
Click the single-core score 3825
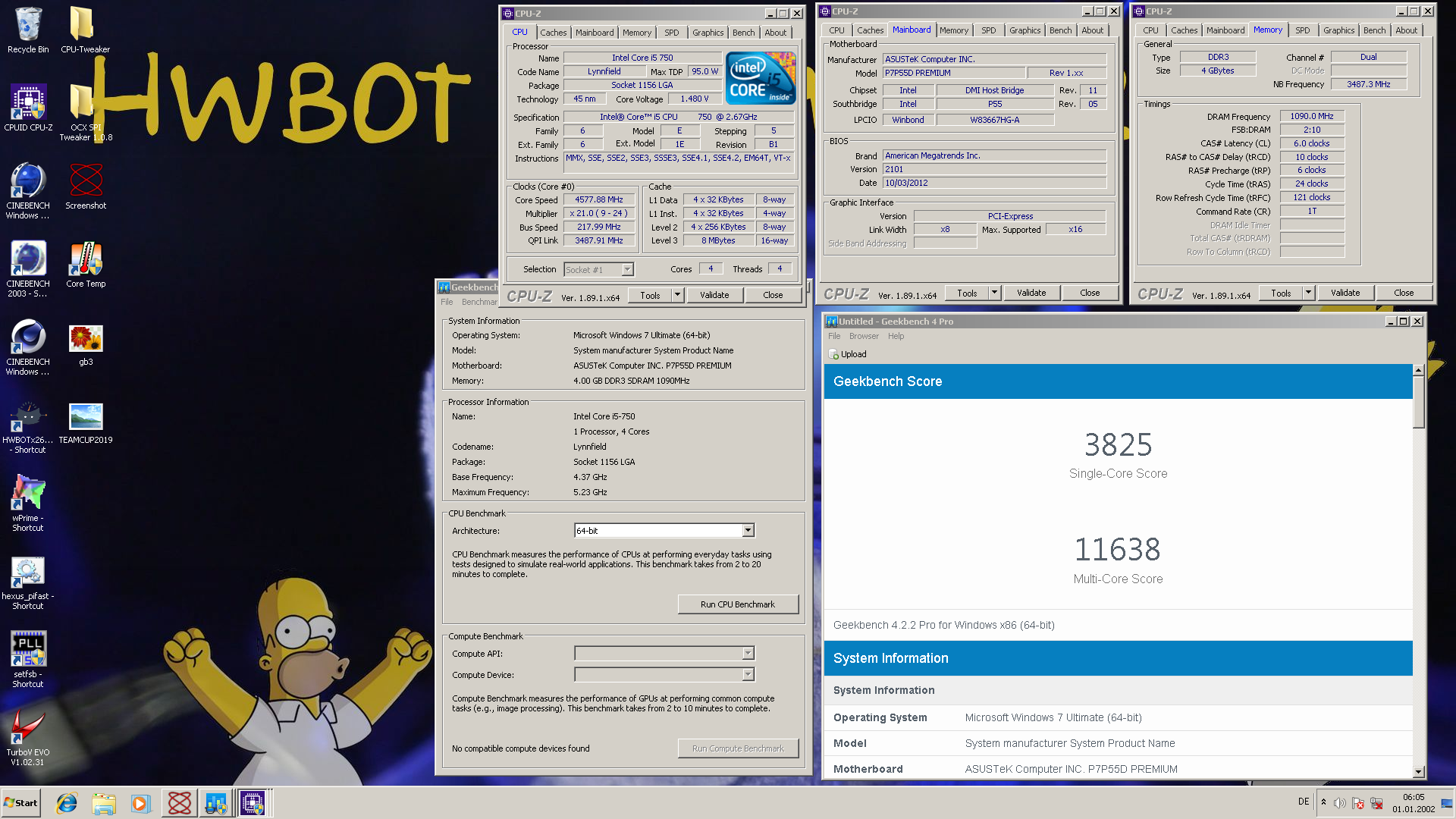point(1118,445)
